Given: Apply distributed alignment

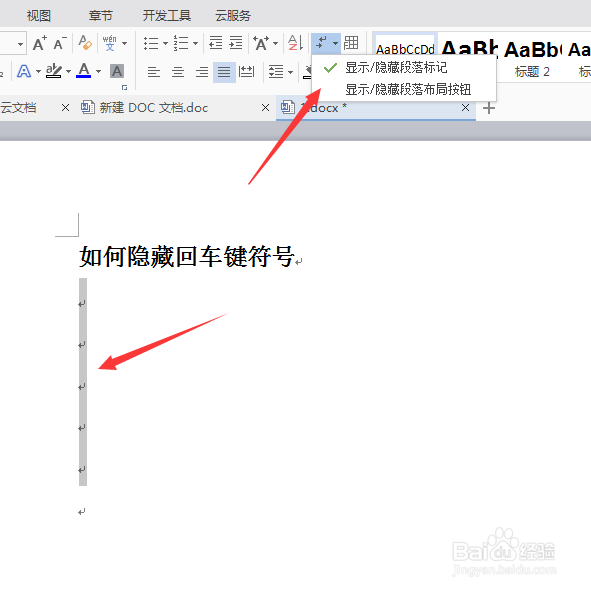Looking at the screenshot, I should coord(247,72).
